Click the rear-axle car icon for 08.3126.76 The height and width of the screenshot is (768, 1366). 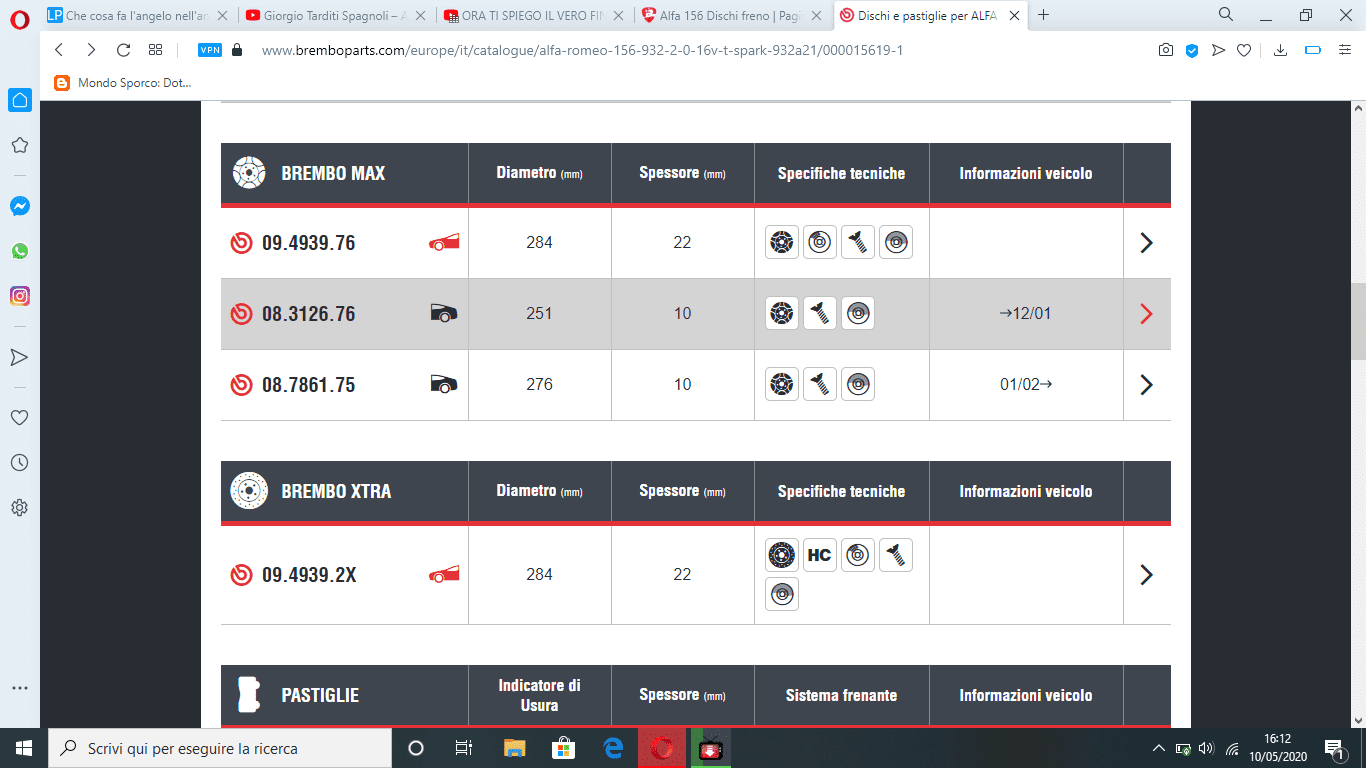point(443,313)
